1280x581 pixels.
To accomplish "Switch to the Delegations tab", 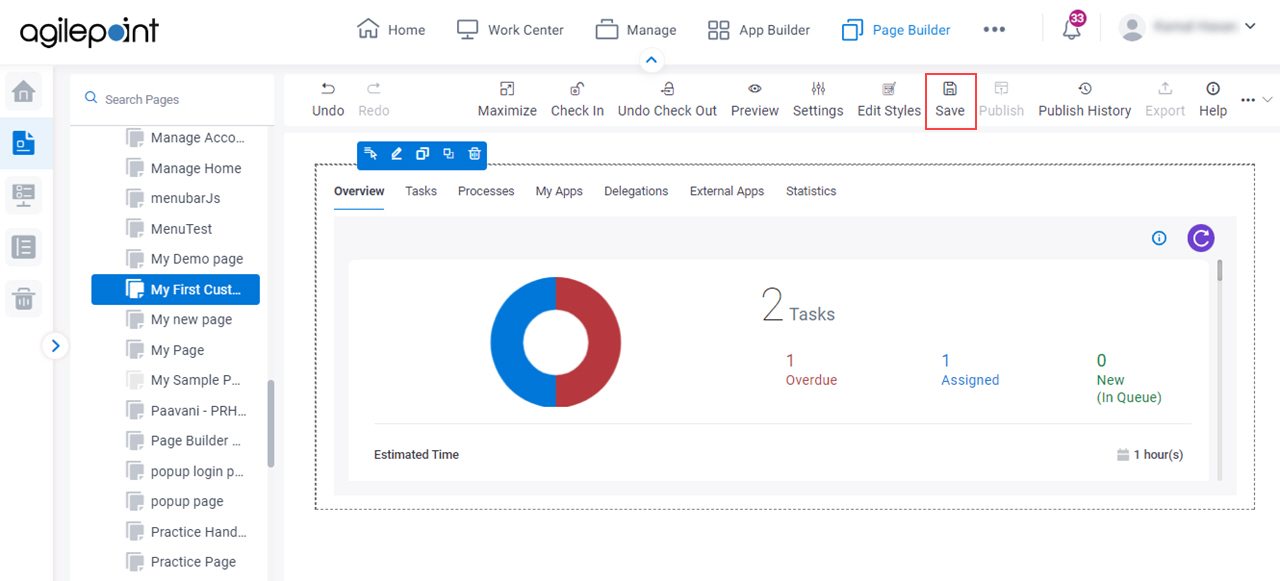I will pos(636,191).
